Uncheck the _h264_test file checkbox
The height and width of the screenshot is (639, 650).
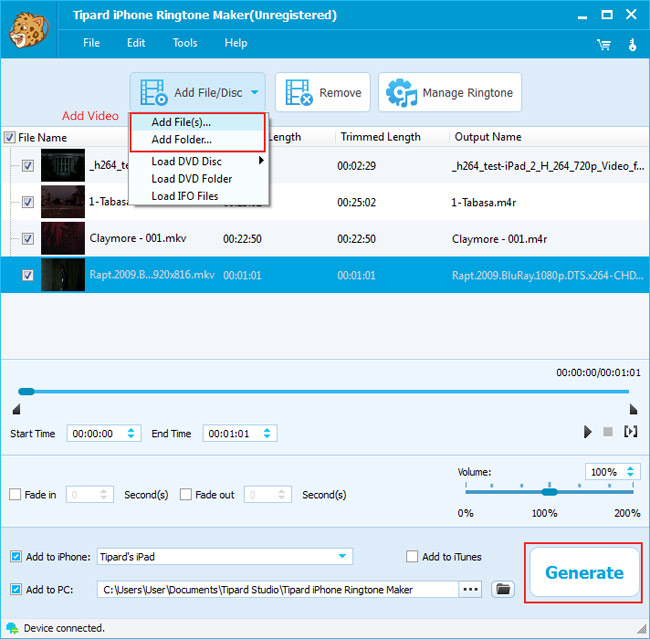point(28,166)
